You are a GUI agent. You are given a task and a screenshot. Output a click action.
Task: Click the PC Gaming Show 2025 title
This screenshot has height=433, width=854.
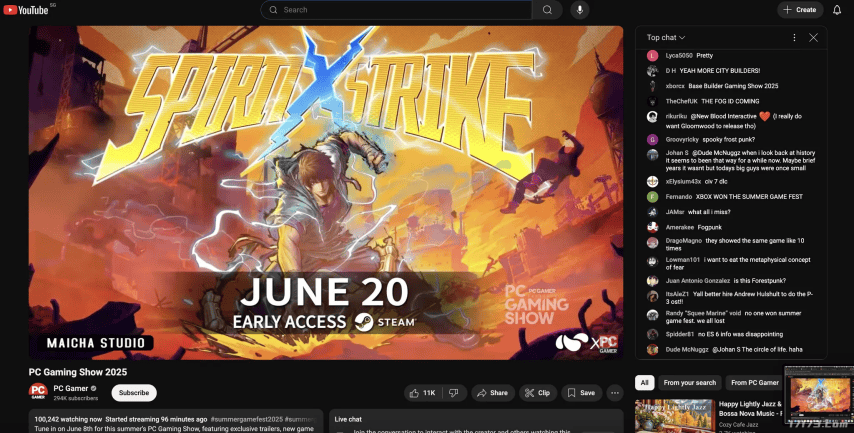click(78, 372)
